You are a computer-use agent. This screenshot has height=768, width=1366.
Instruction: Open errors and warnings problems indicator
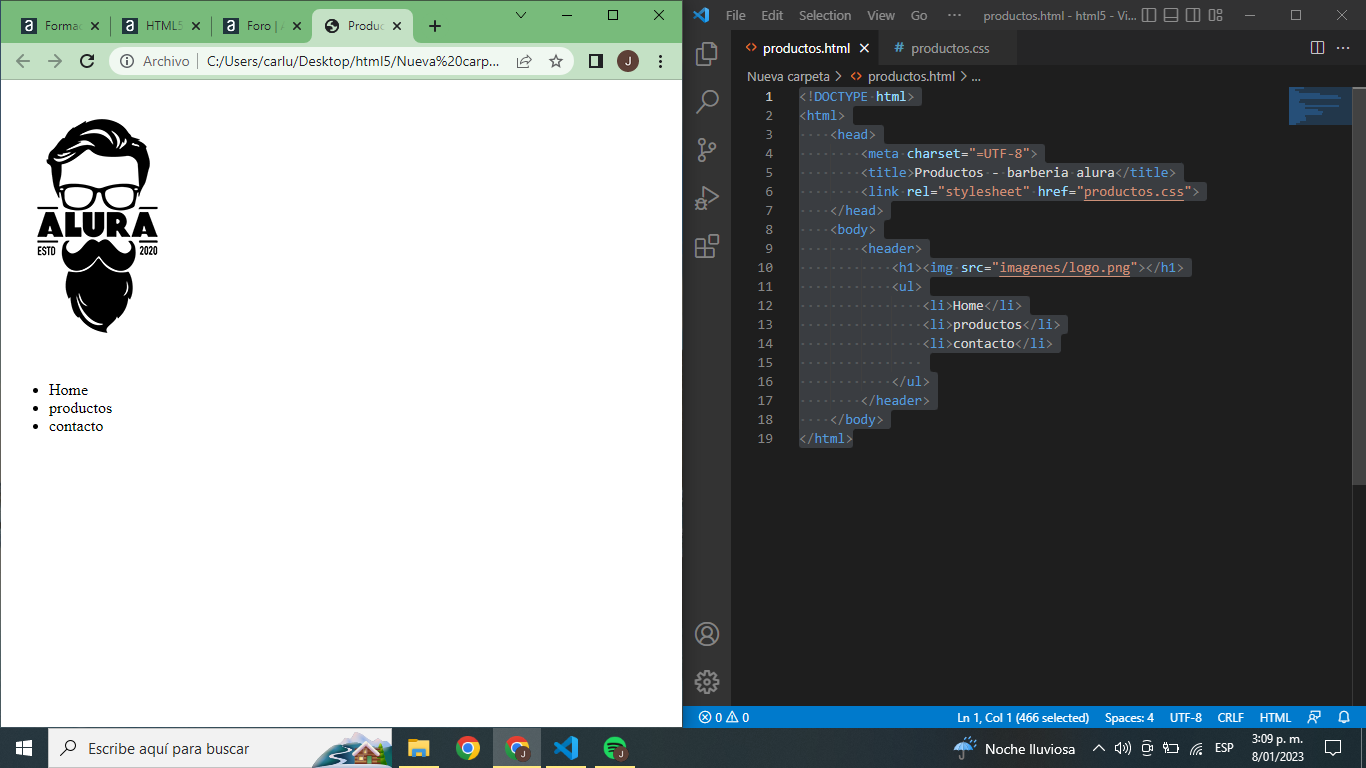pos(723,717)
